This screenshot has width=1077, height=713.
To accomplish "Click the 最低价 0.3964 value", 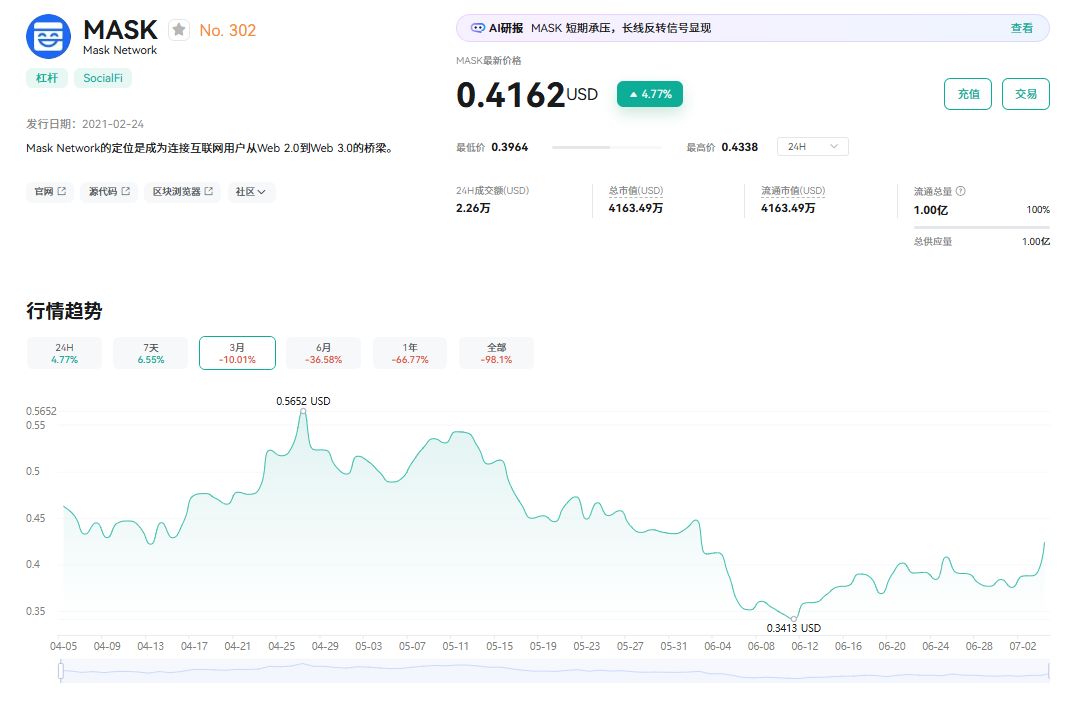I will [510, 147].
